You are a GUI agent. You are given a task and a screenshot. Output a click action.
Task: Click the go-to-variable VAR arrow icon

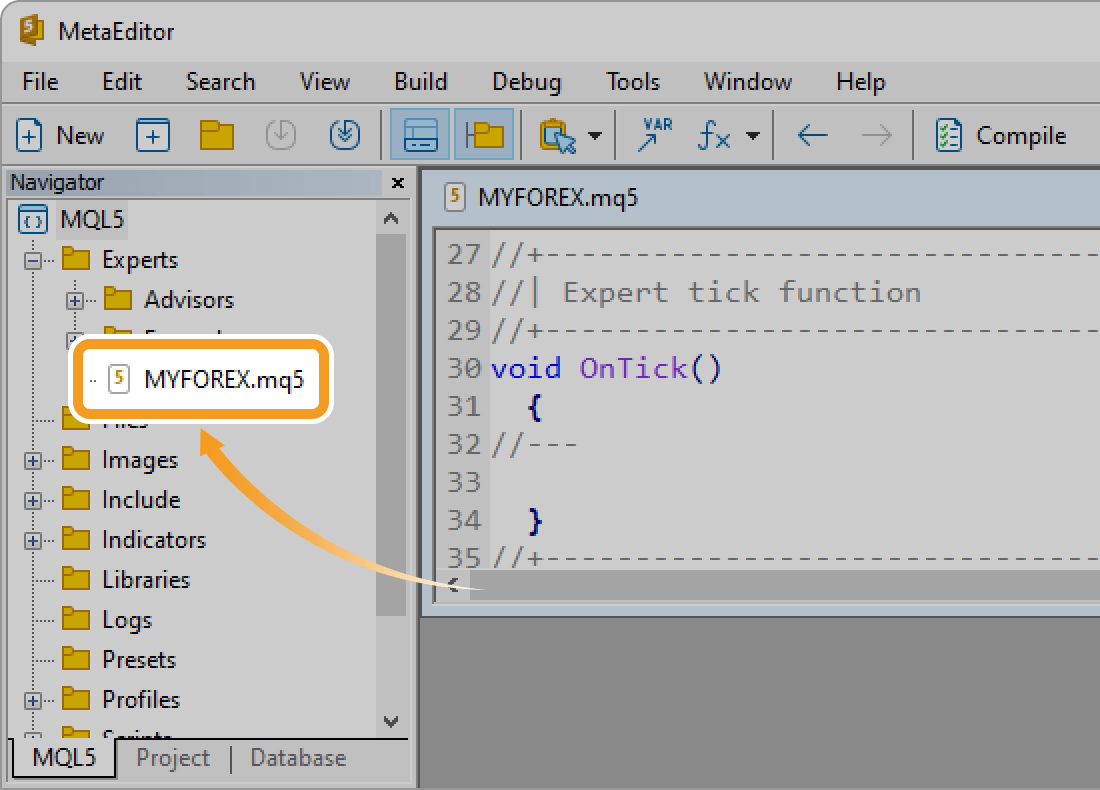click(x=655, y=135)
